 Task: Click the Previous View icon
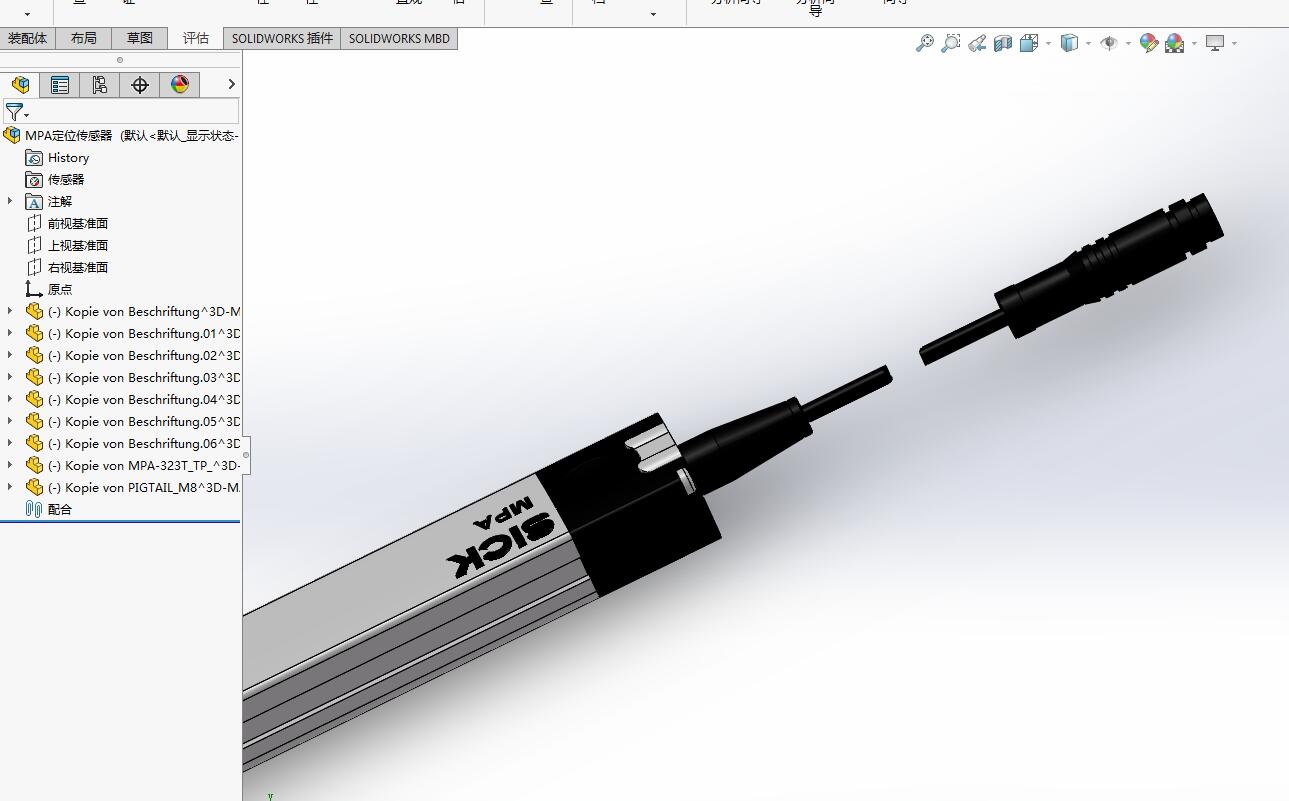[x=977, y=43]
